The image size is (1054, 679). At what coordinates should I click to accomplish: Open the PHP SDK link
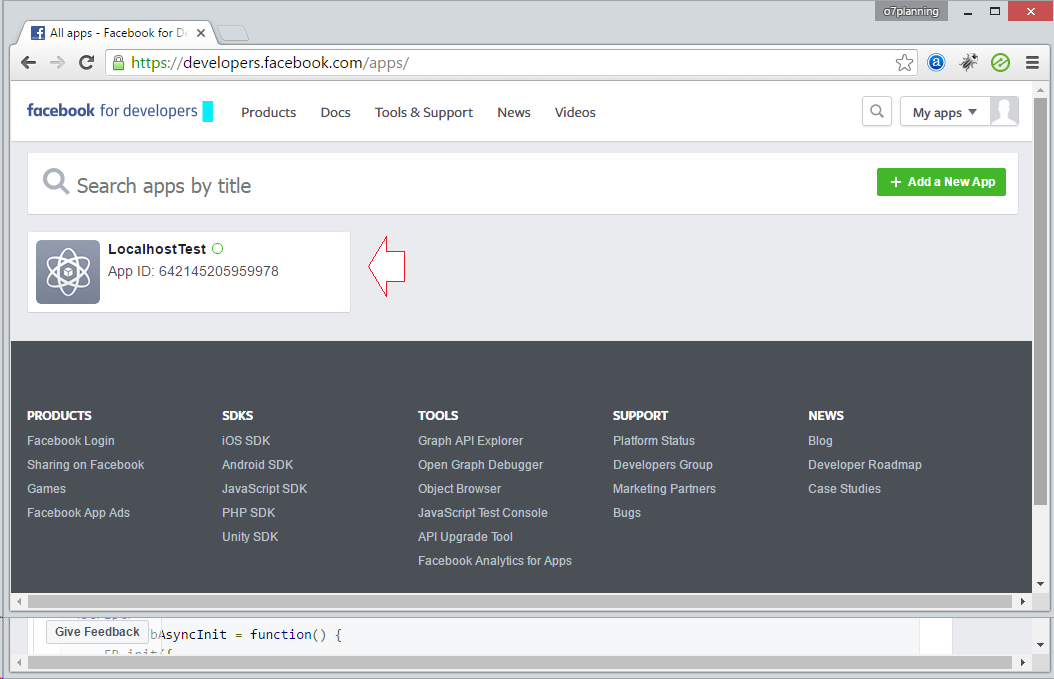click(x=249, y=513)
